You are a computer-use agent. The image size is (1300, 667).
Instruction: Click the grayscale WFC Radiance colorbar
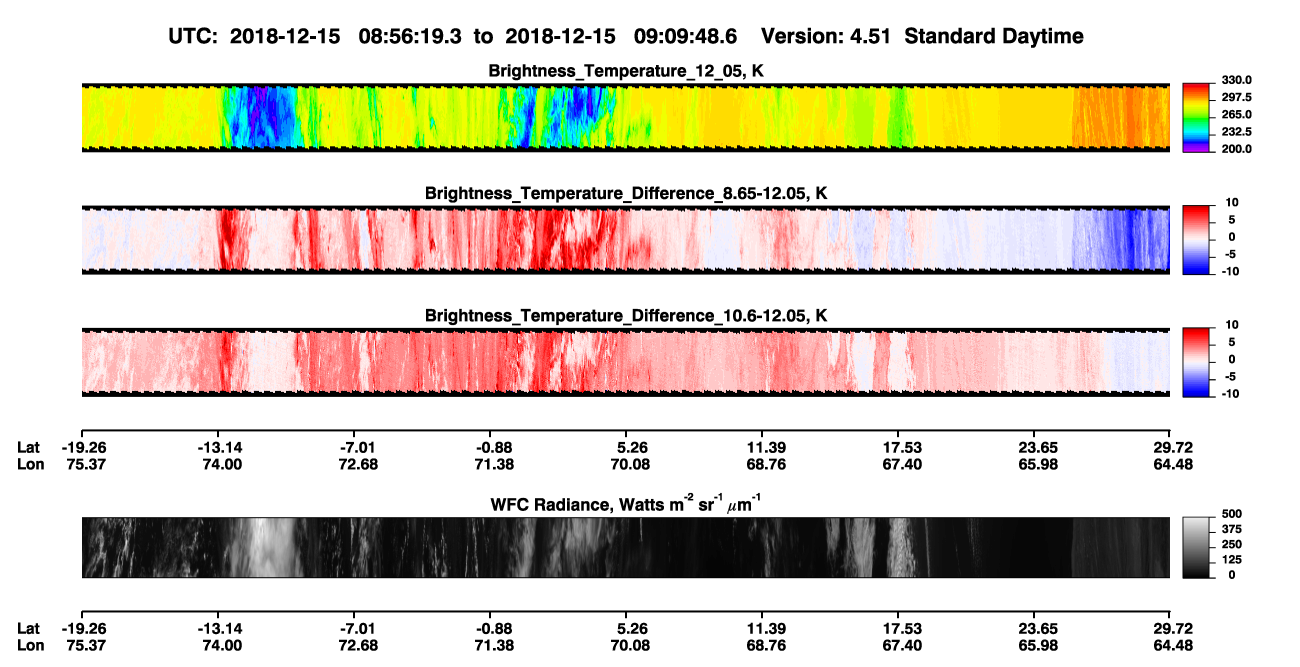(x=1196, y=547)
